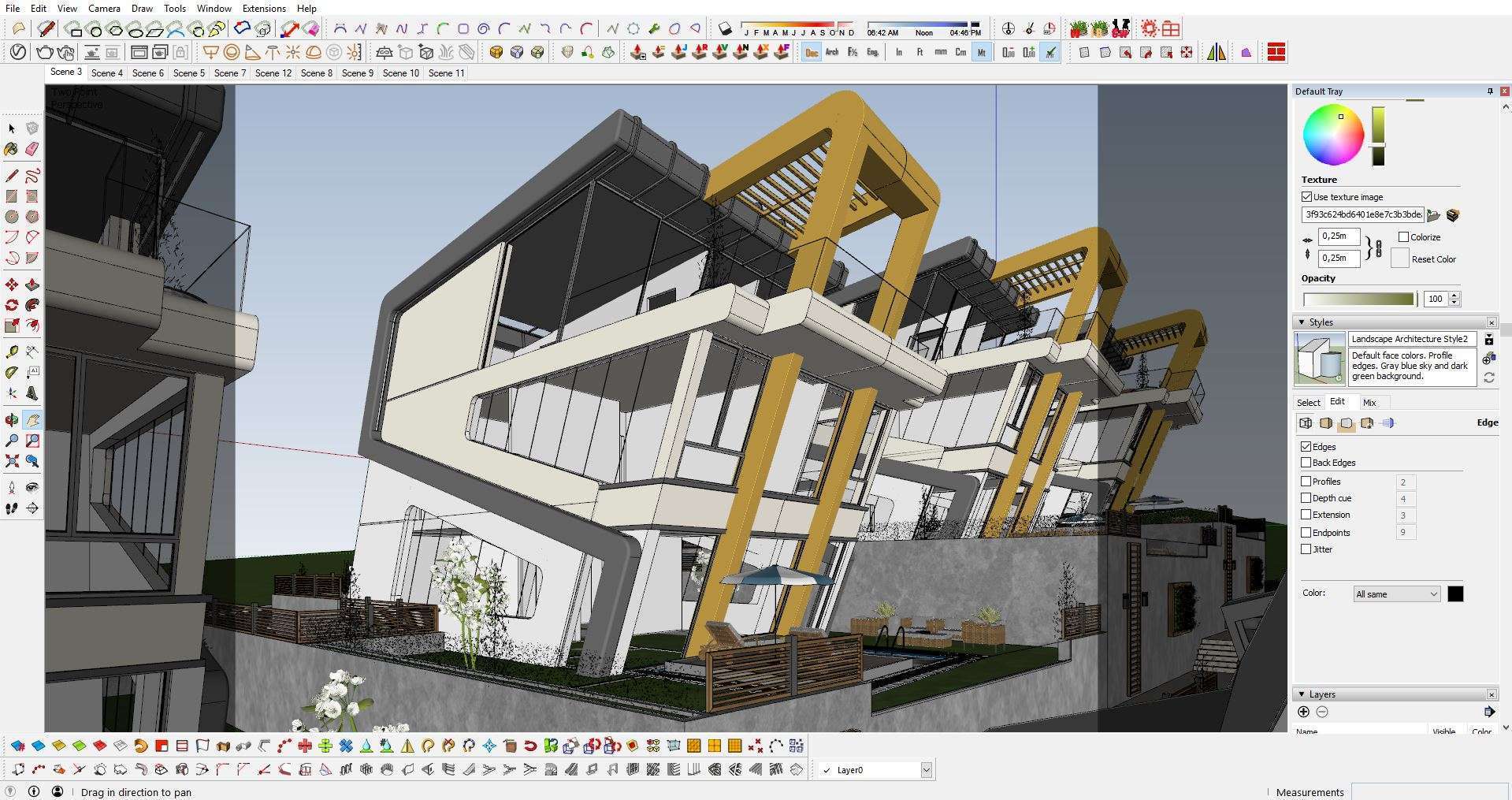
Task: Uncheck Use texture image
Action: pos(1307,197)
